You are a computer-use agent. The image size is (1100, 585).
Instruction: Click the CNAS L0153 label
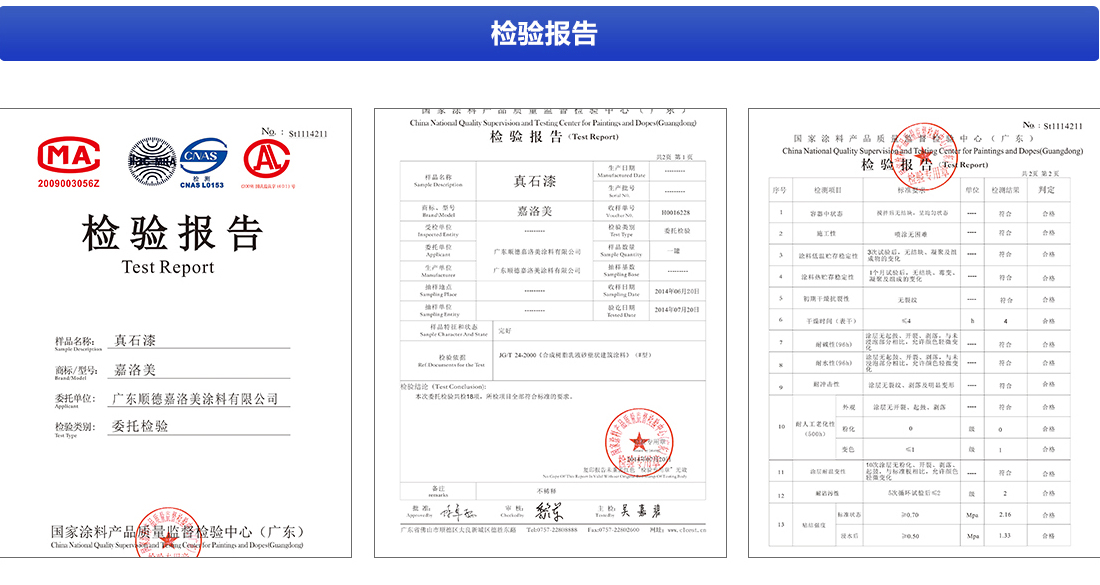coord(202,185)
